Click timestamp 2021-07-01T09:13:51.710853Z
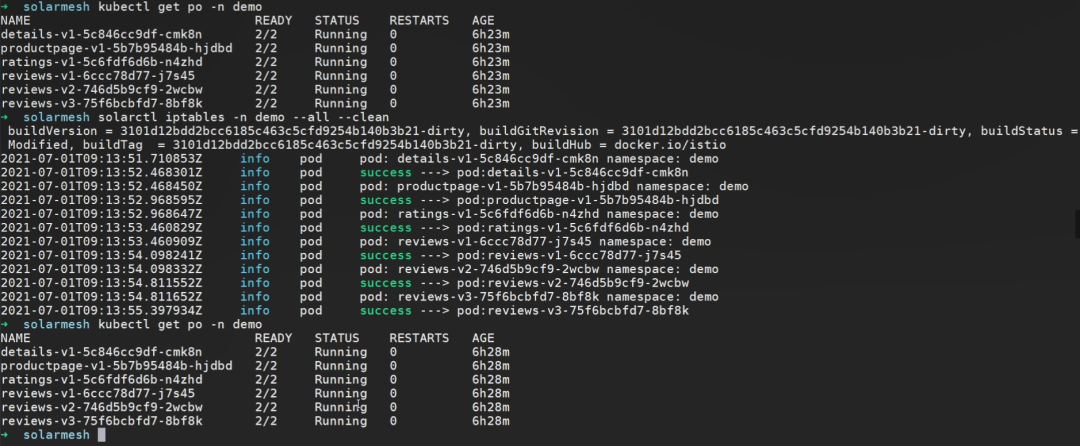The image size is (1080, 446). [x=101, y=159]
